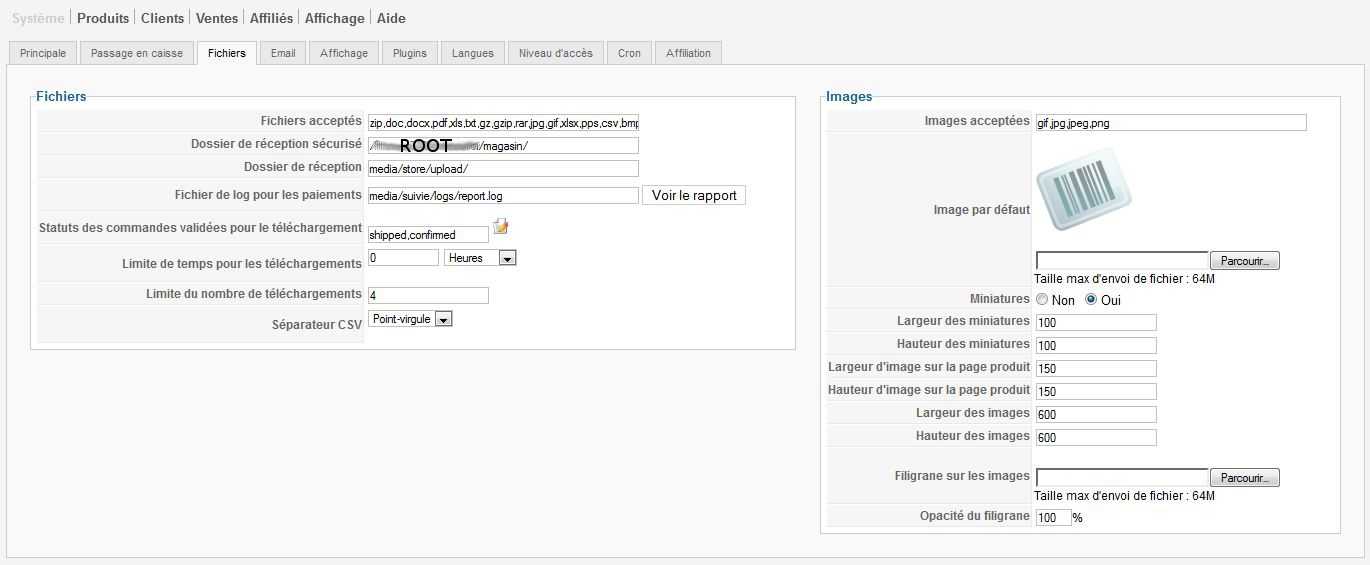Click the default barcode image thumbnail
Viewport: 1370px width, 565px height.
(x=1083, y=190)
